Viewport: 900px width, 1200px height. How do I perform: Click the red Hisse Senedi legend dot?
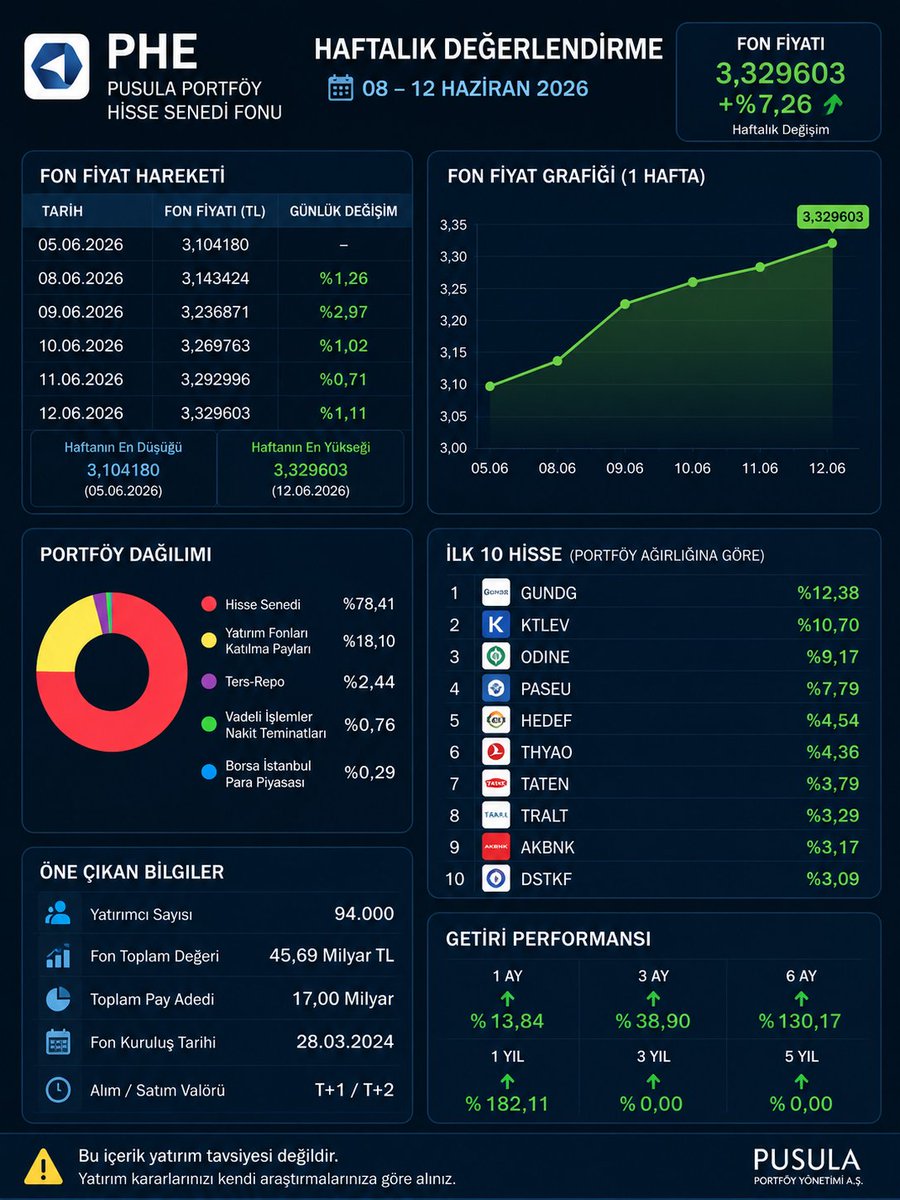click(x=209, y=604)
